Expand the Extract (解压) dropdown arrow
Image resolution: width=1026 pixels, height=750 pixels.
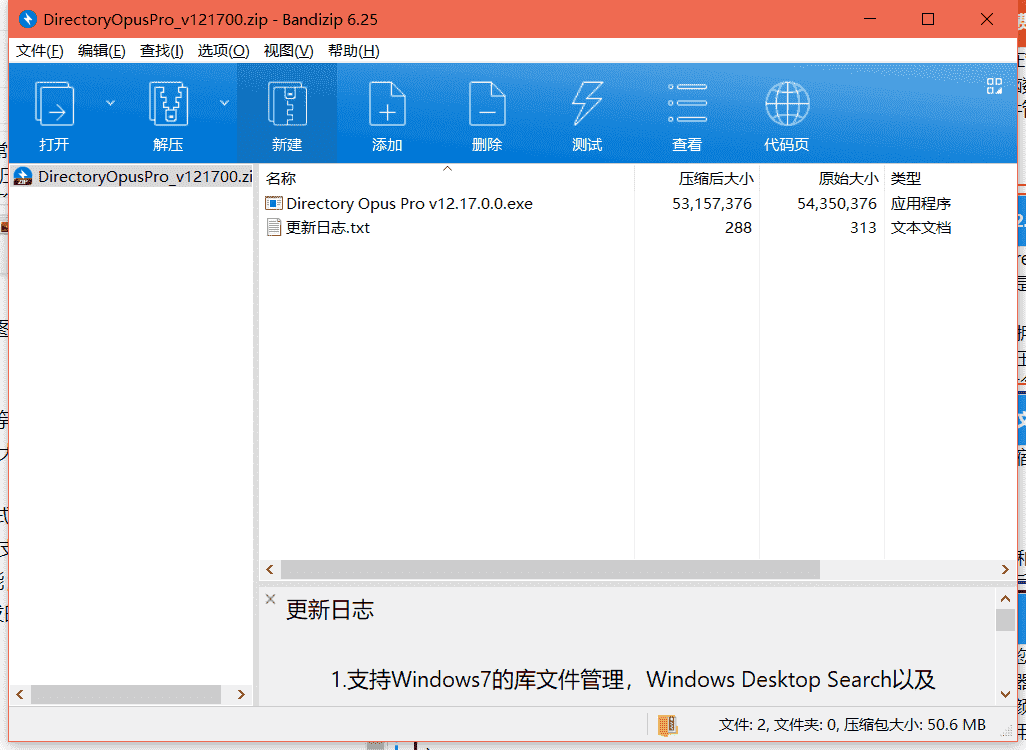tap(224, 103)
